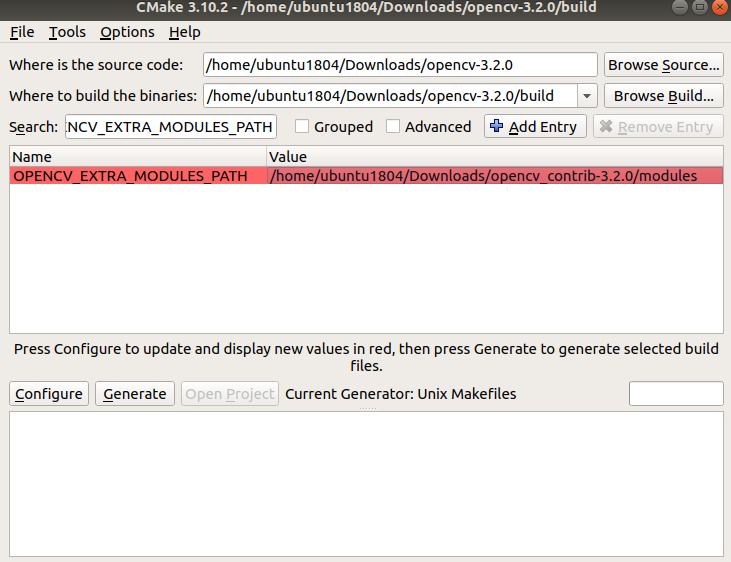731x562 pixels.
Task: Click inside the empty output log area
Action: [366, 484]
